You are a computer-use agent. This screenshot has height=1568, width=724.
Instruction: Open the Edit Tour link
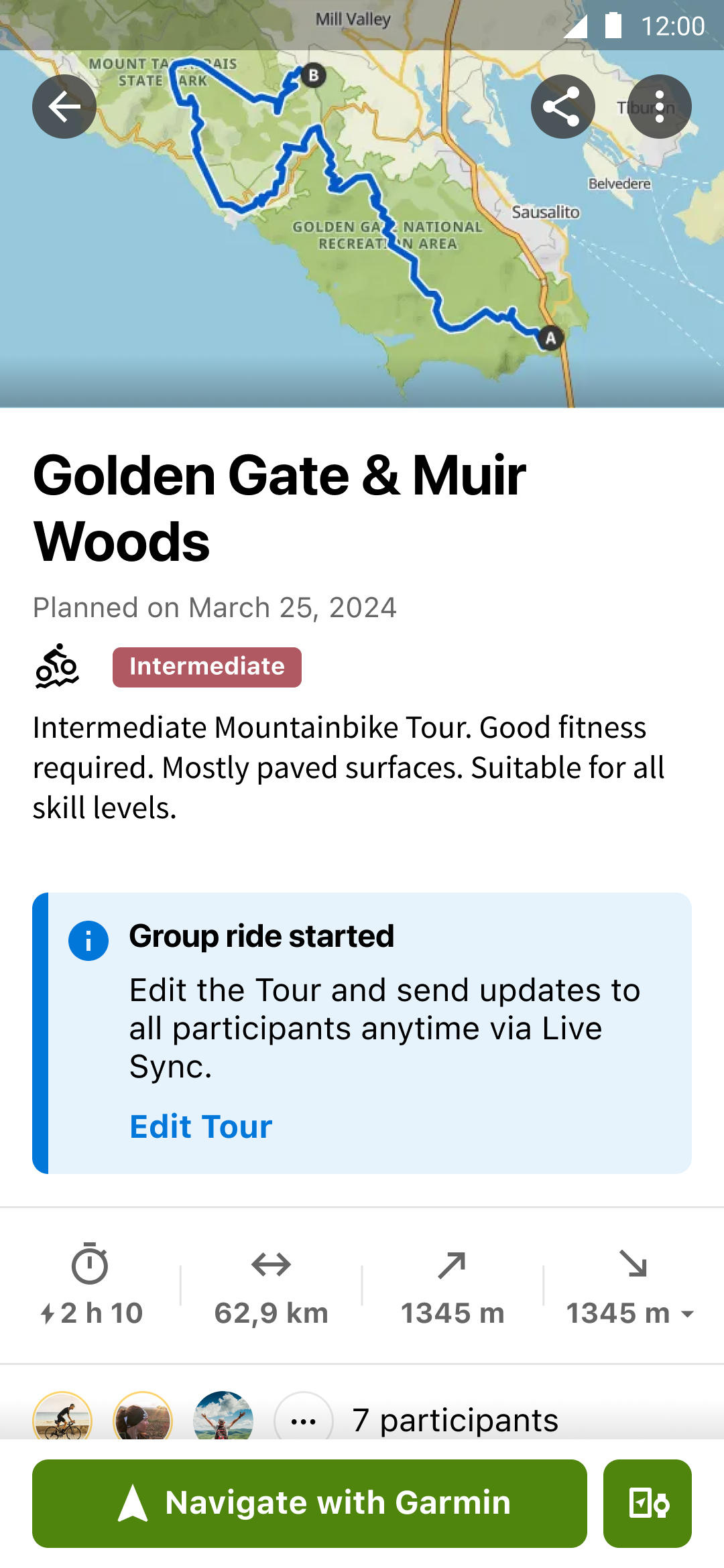(200, 1126)
